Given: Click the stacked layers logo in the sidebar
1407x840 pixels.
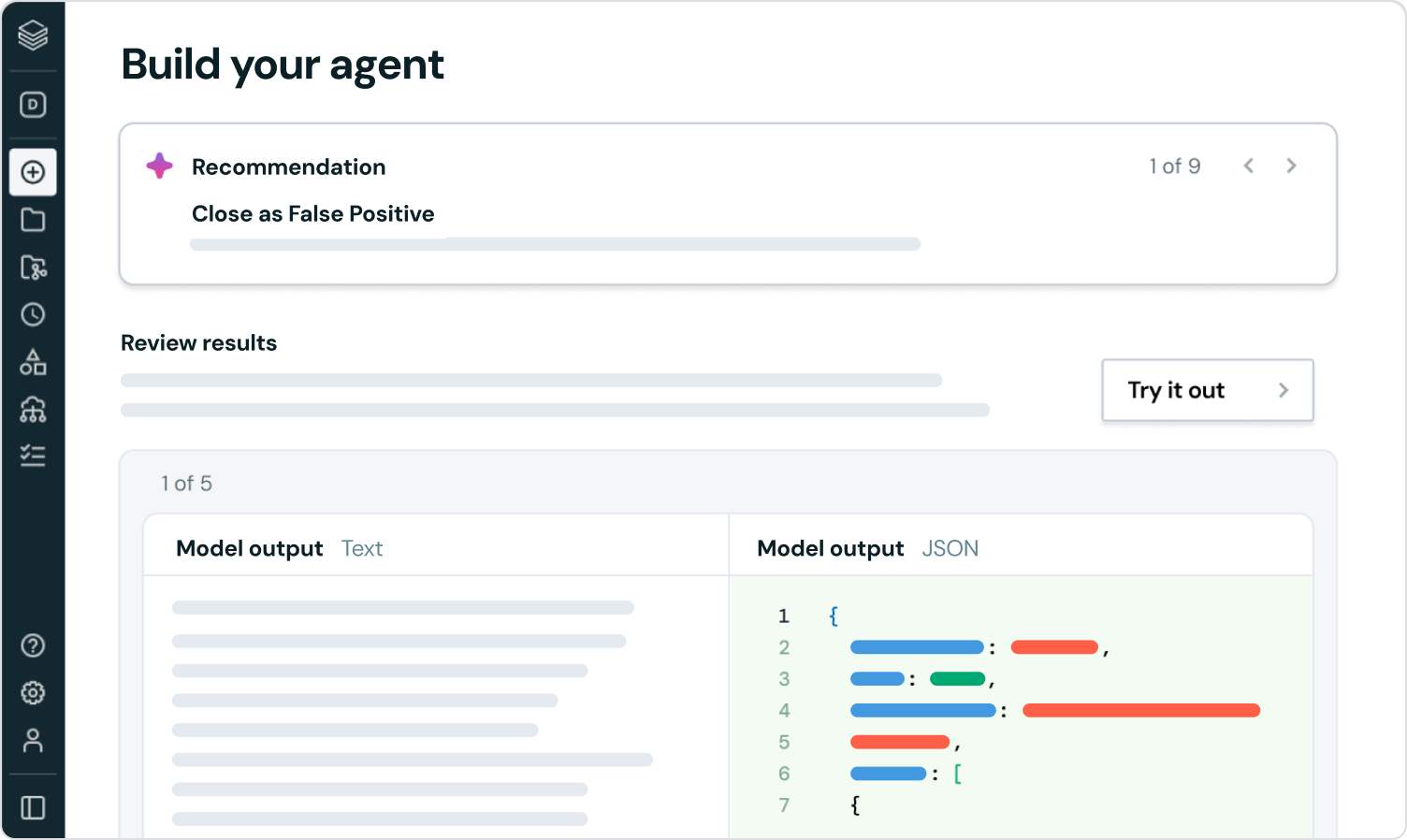Looking at the screenshot, I should (x=33, y=36).
